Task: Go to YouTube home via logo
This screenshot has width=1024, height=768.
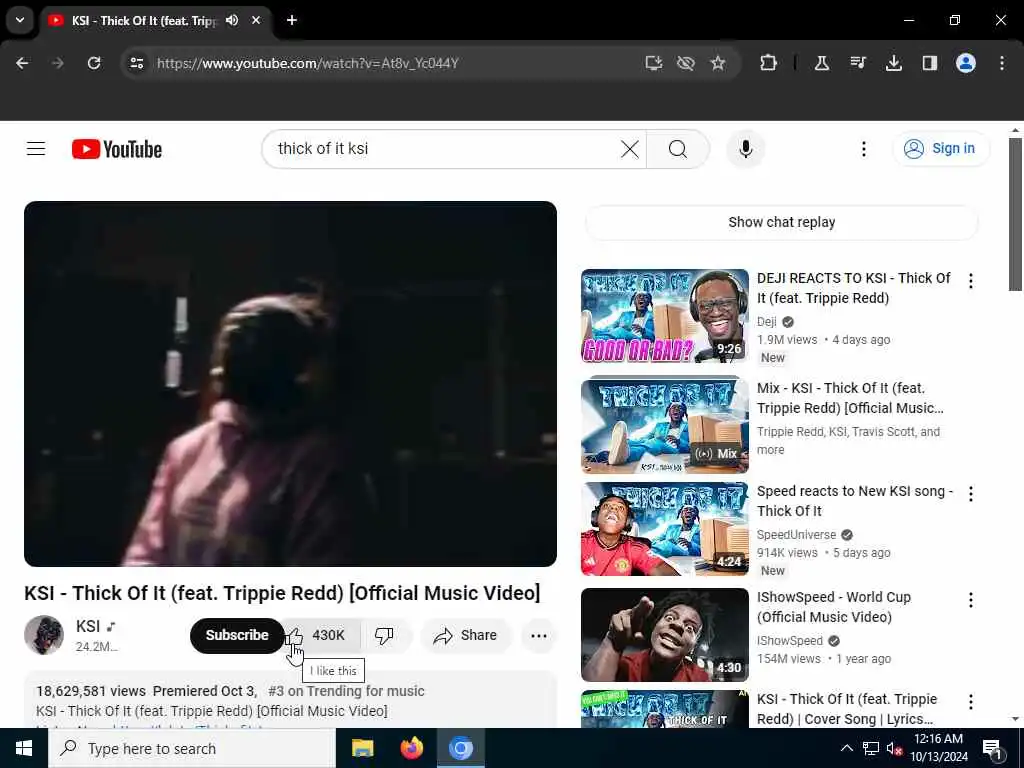Action: click(117, 149)
